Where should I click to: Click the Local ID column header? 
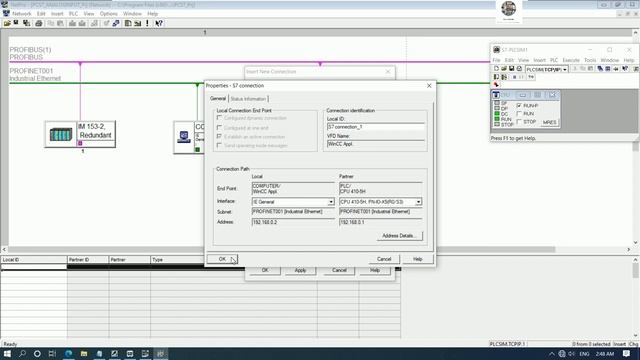(x=34, y=260)
